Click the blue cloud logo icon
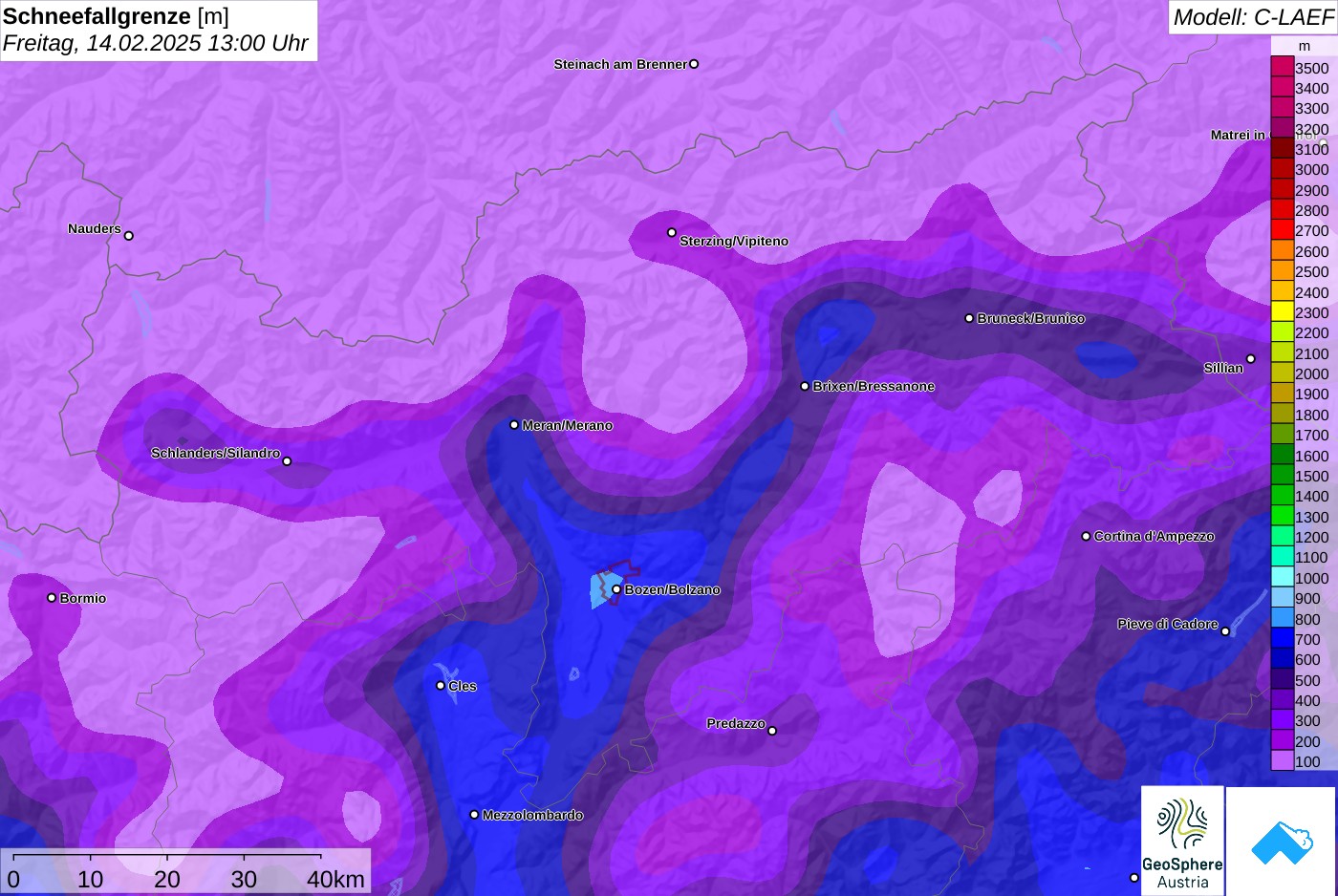Viewport: 1338px width, 896px height. (x=1282, y=842)
